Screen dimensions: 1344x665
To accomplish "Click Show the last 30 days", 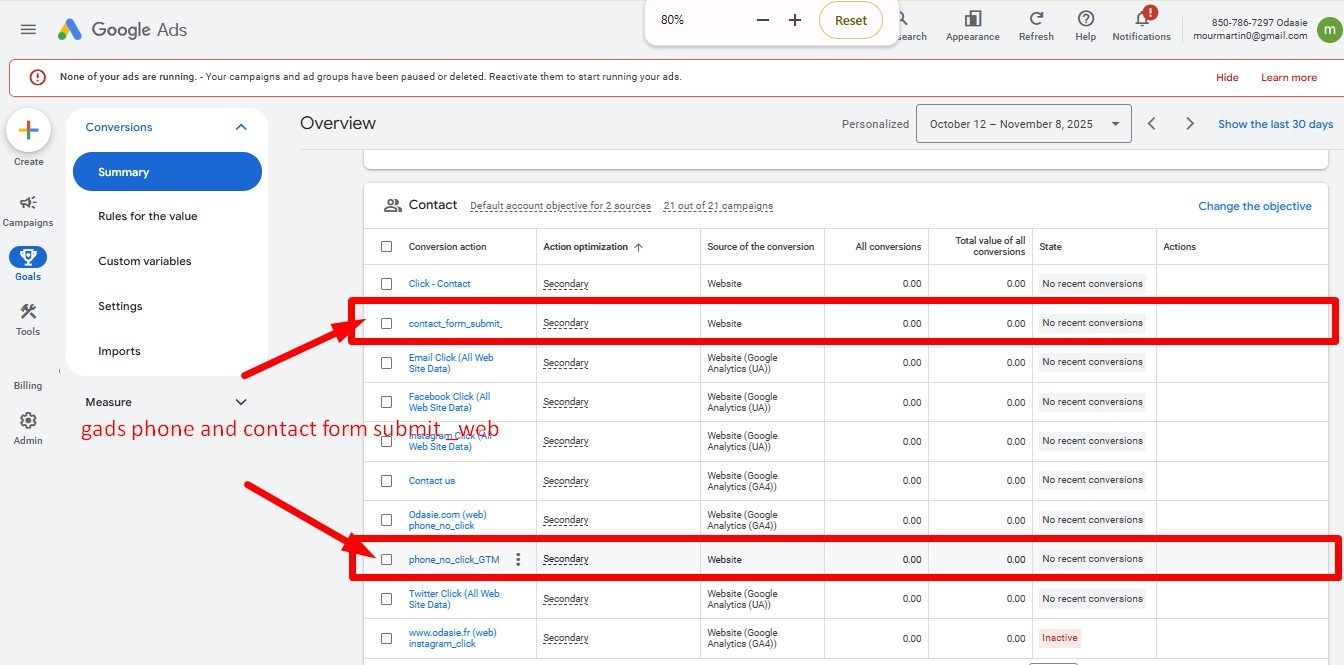I will (x=1275, y=124).
